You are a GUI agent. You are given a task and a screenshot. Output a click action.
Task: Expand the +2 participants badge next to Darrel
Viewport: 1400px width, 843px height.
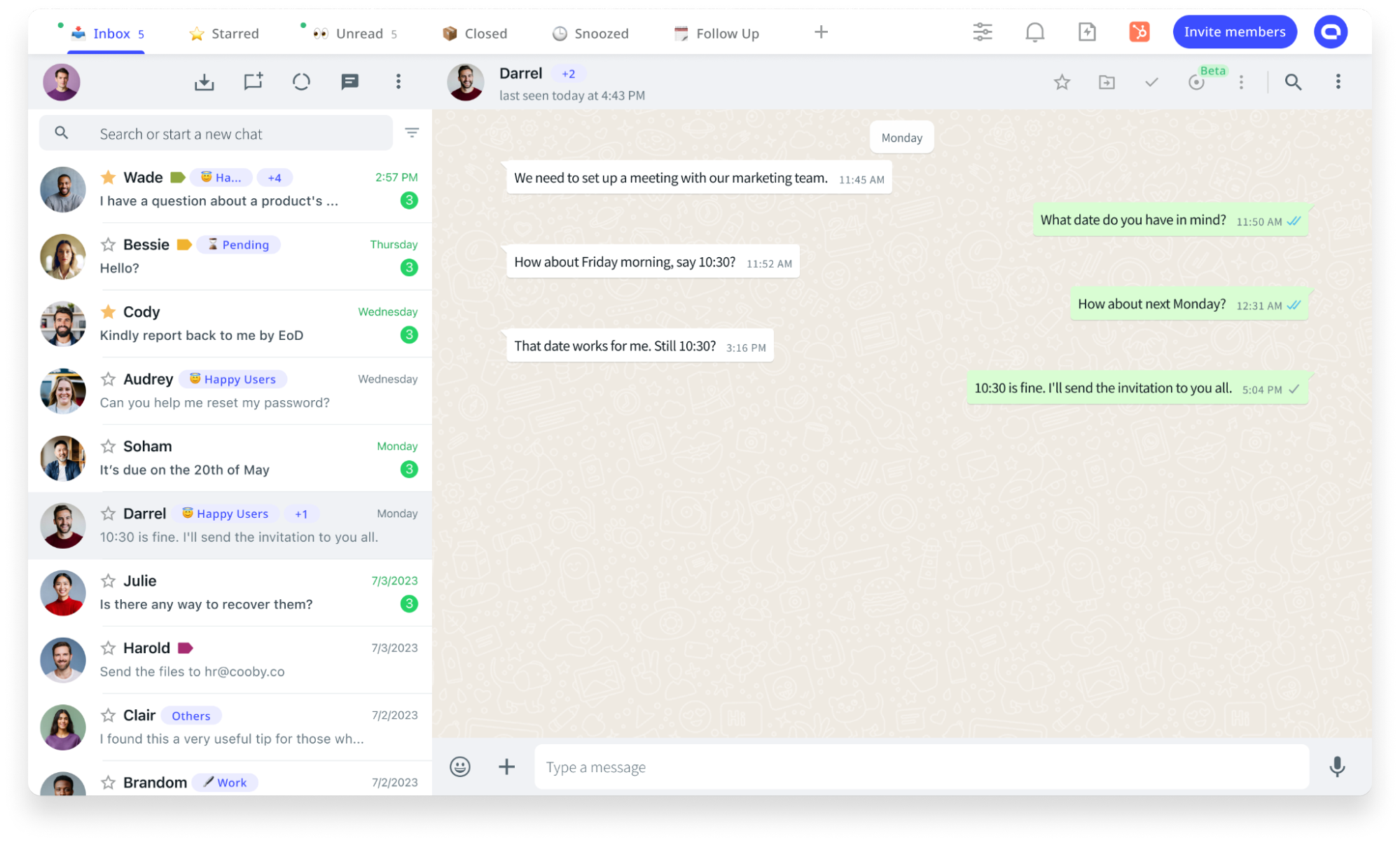[568, 73]
